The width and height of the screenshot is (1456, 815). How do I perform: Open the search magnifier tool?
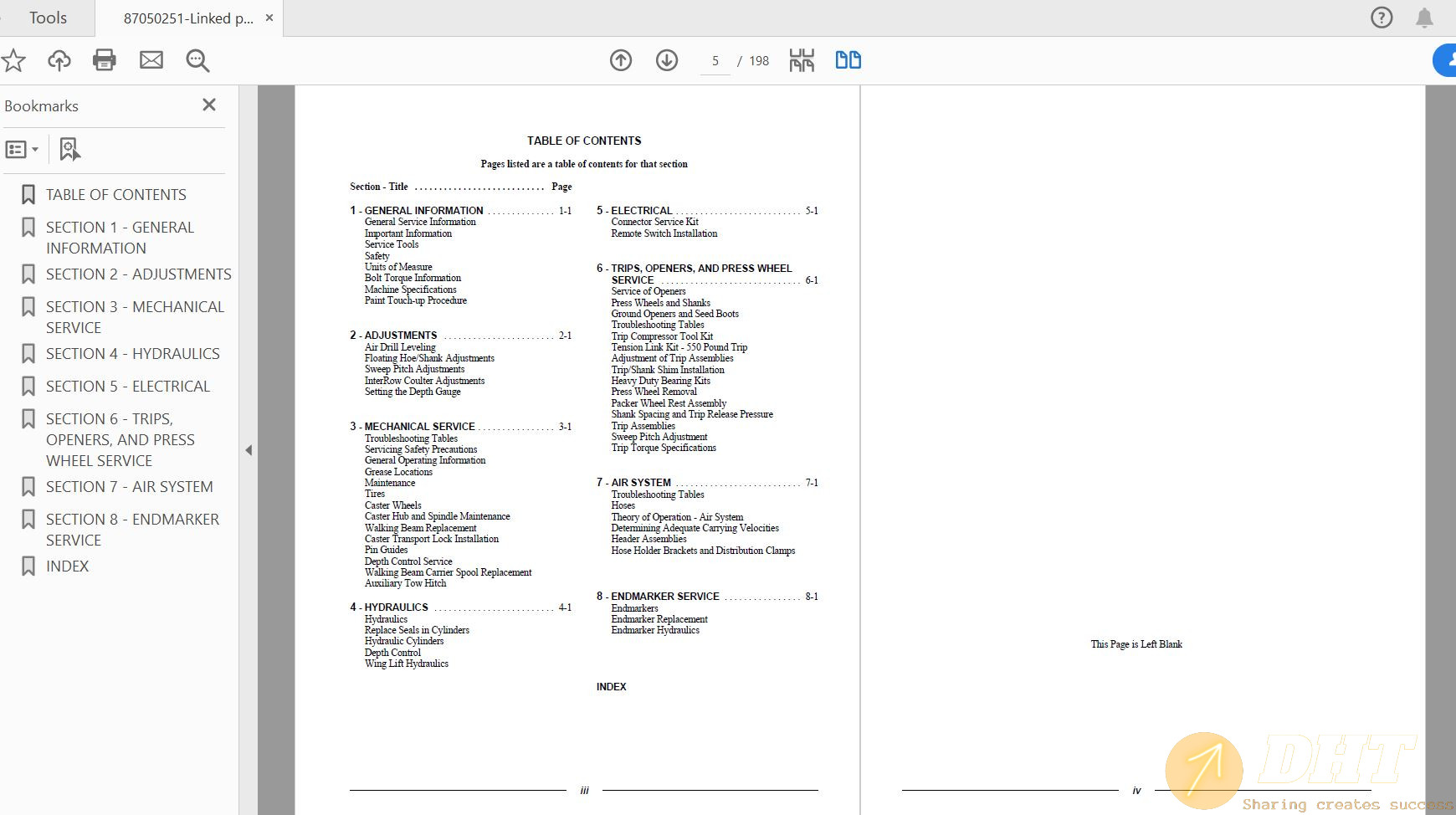click(x=197, y=60)
